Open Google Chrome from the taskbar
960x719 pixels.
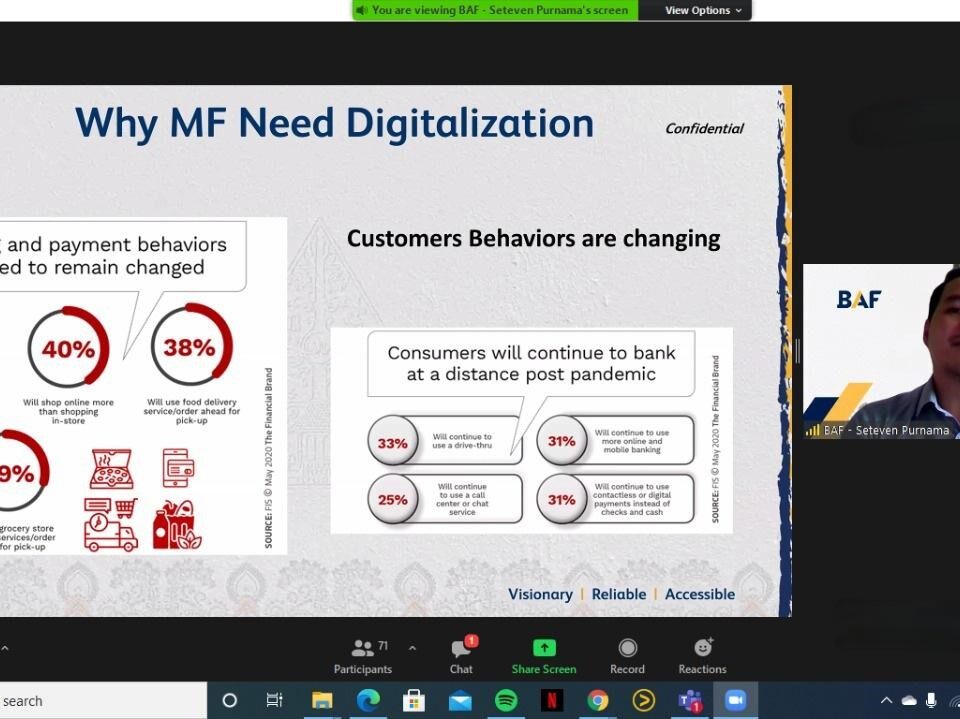tap(598, 700)
